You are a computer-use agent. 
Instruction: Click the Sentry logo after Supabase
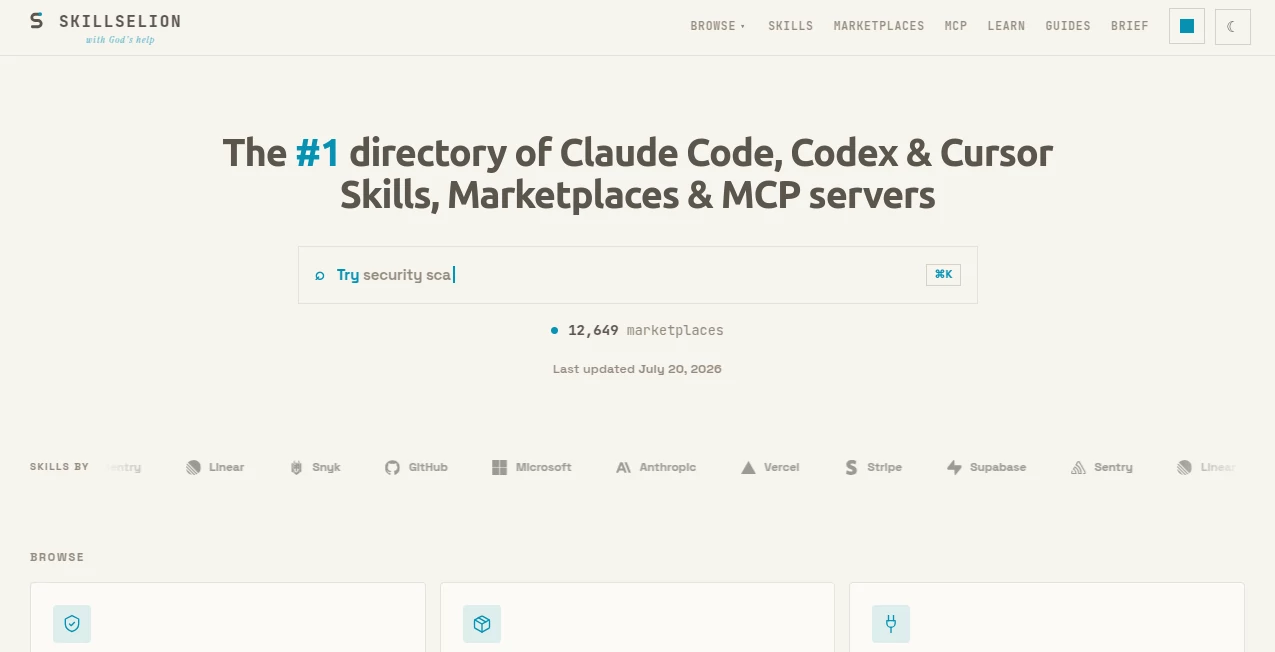click(1078, 467)
